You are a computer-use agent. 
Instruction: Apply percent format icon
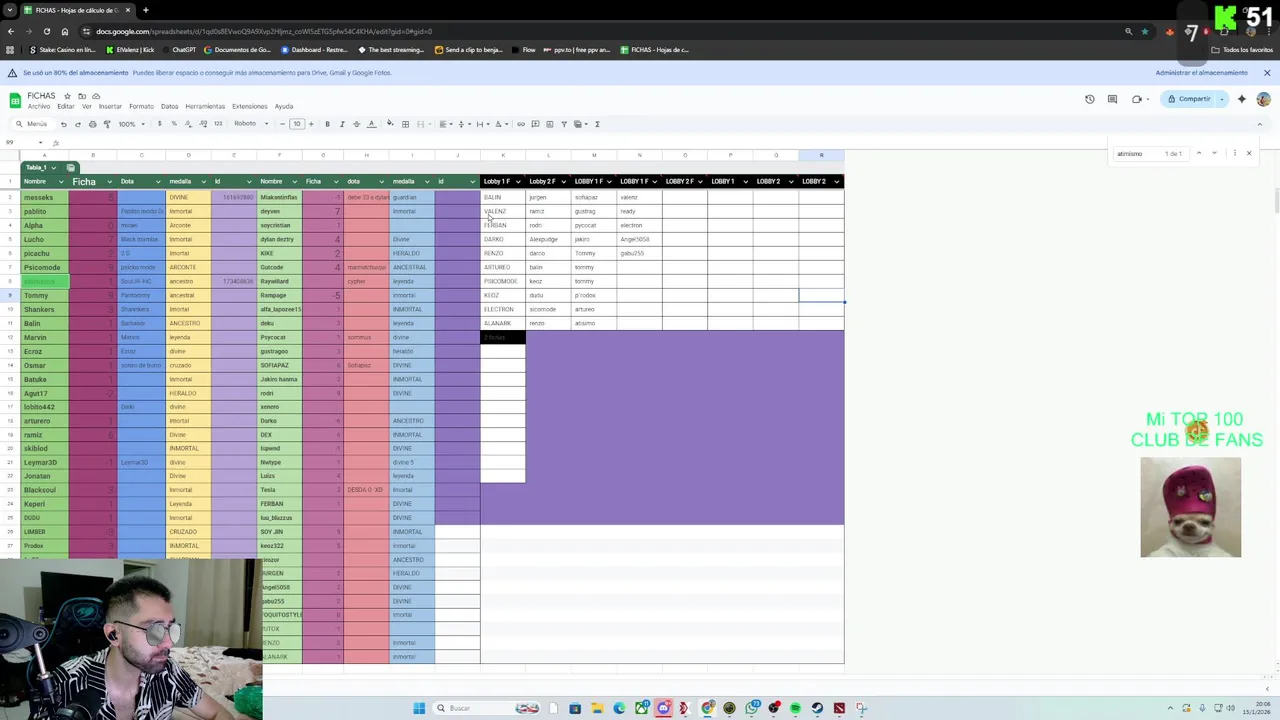pyautogui.click(x=173, y=124)
